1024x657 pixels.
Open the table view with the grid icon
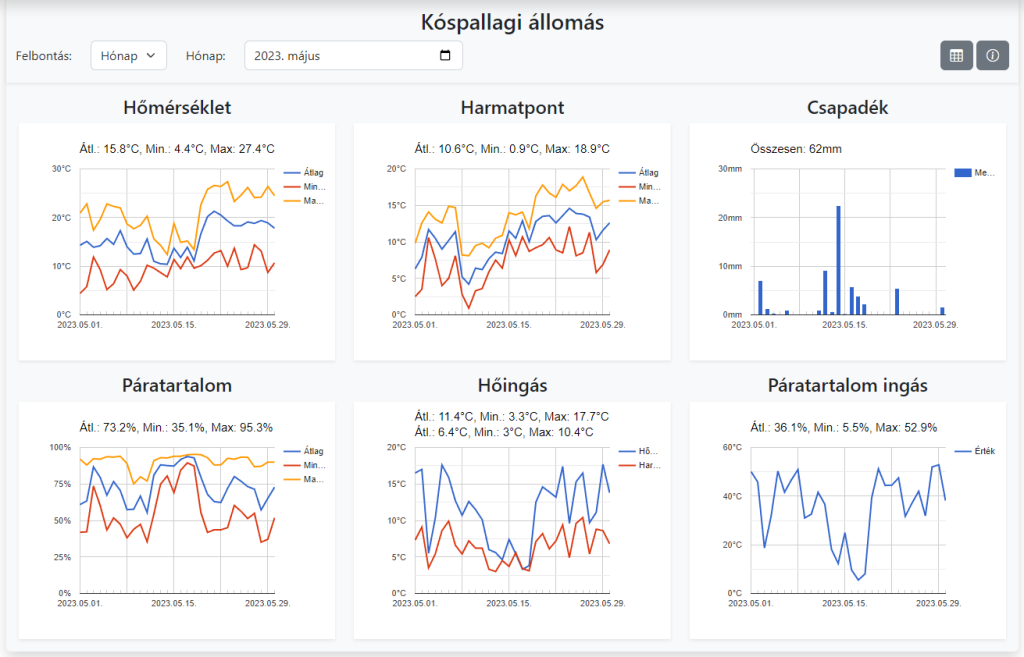click(956, 55)
